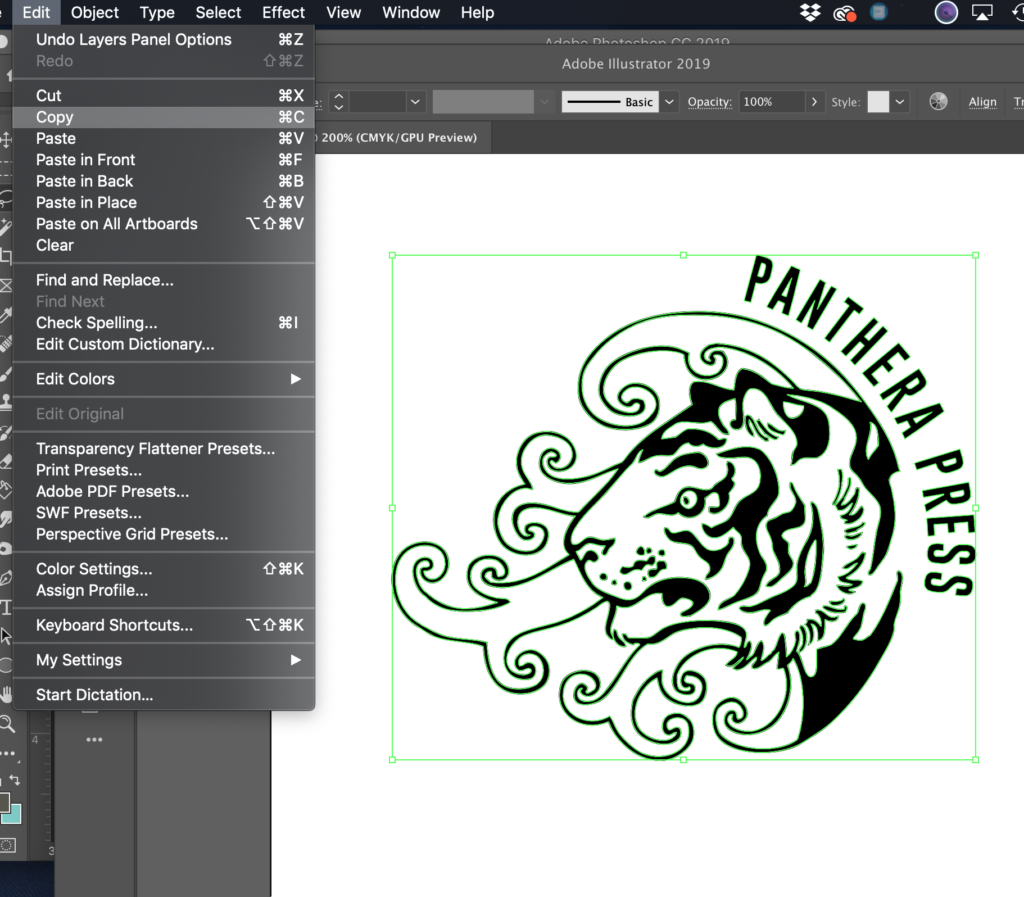Viewport: 1024px width, 897px height.
Task: Open Transparency Flattener Presets...
Action: [x=163, y=448]
